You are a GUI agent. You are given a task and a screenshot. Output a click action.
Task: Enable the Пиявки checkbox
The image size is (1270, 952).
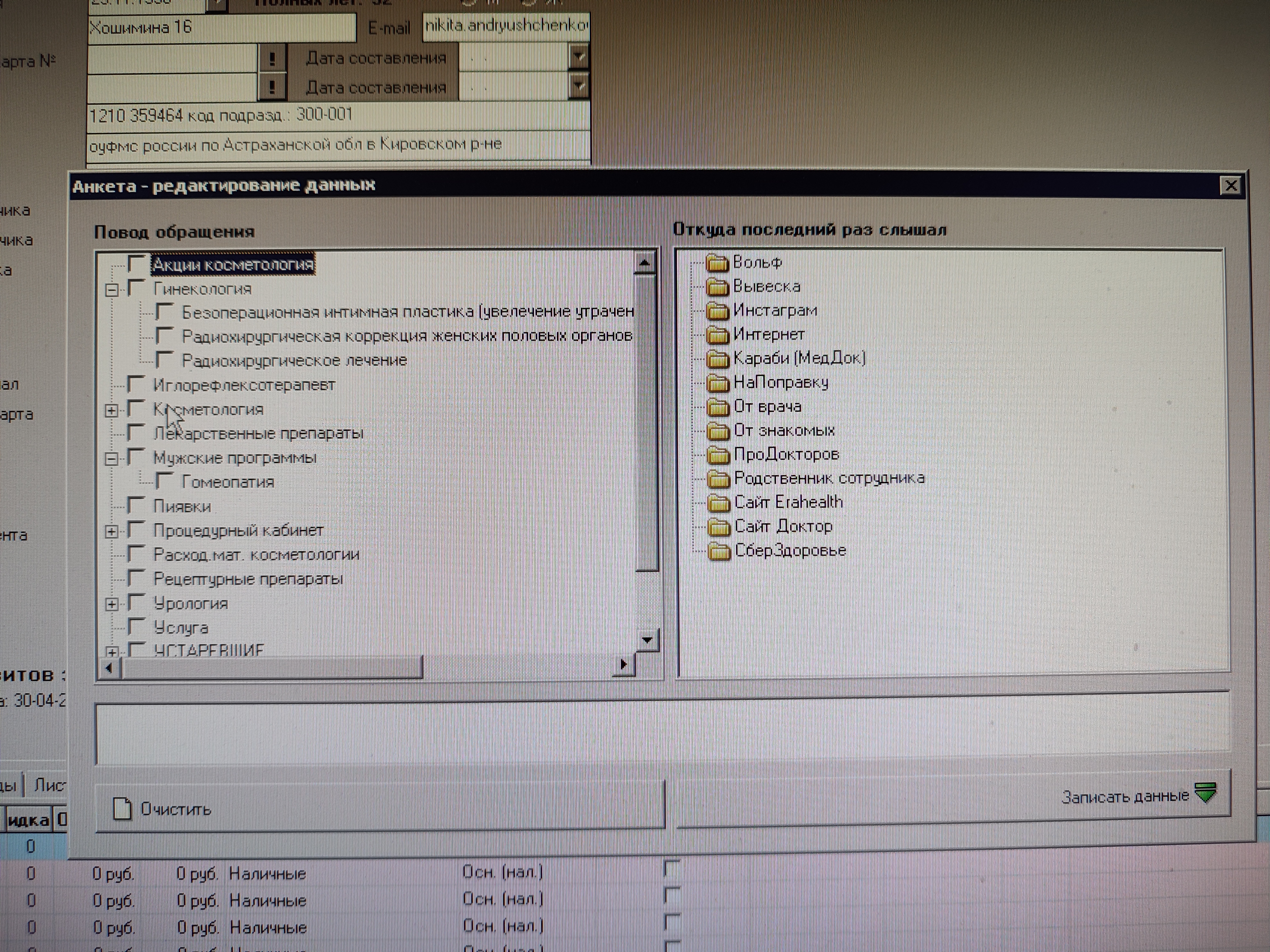click(x=137, y=506)
